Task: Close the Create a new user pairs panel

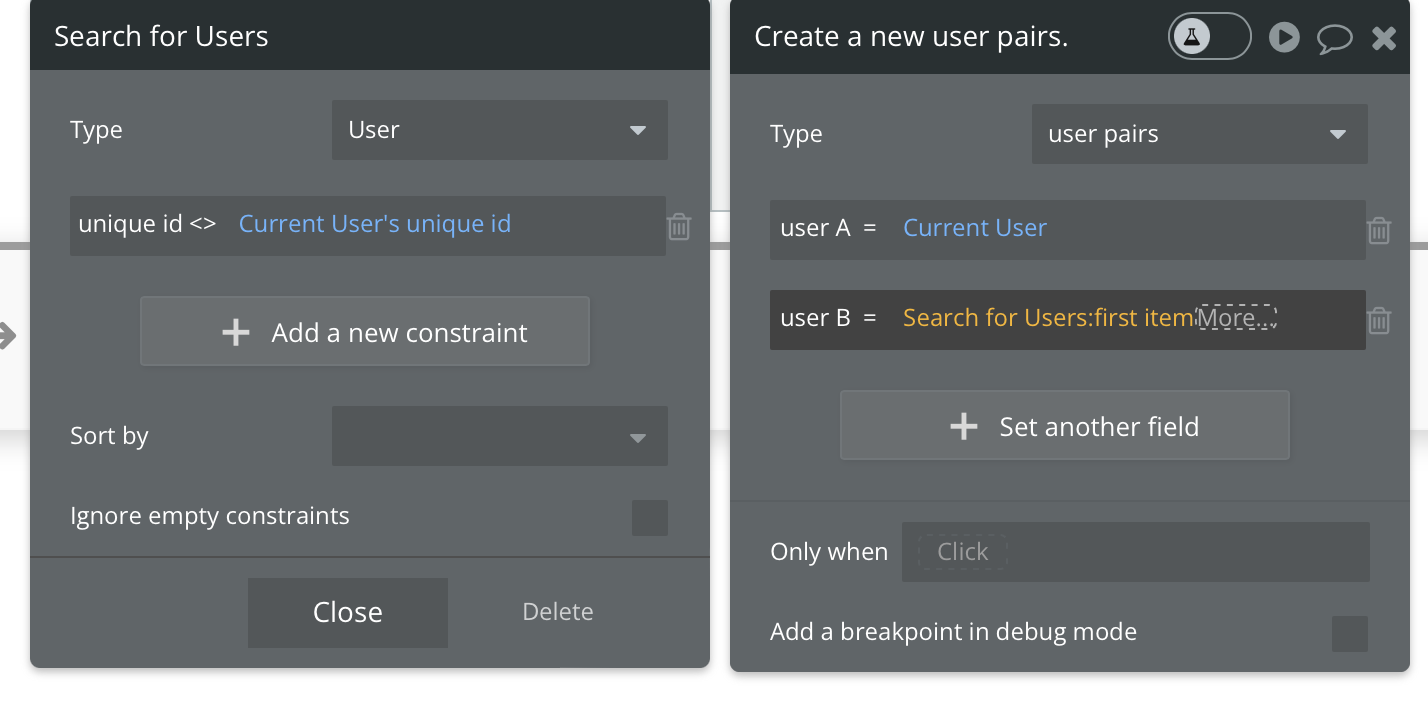Action: click(x=1384, y=39)
